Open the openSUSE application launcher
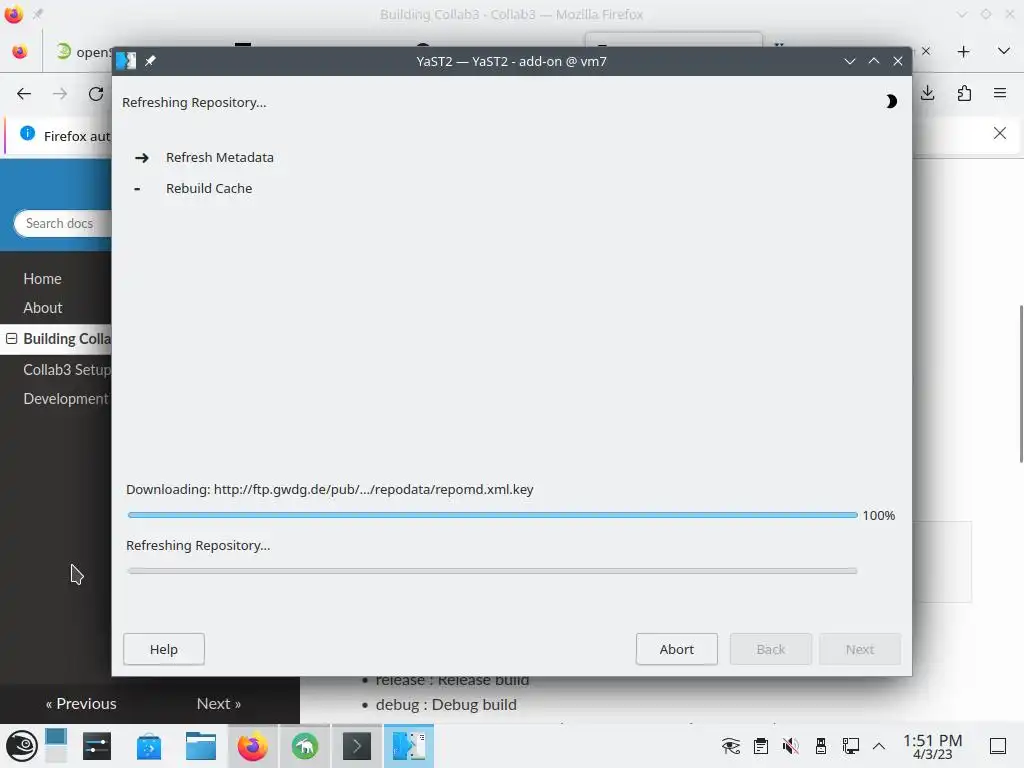This screenshot has width=1024, height=768. (21, 746)
